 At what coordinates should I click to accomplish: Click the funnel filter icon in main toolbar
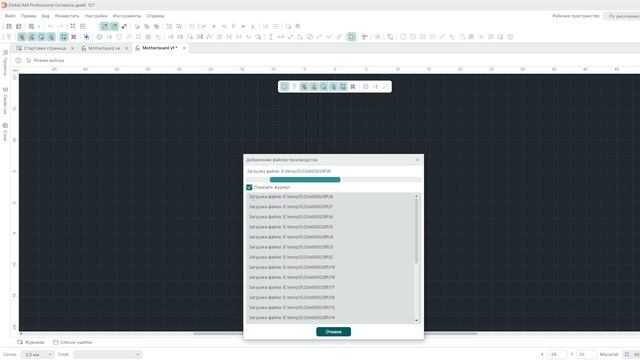pos(9,37)
